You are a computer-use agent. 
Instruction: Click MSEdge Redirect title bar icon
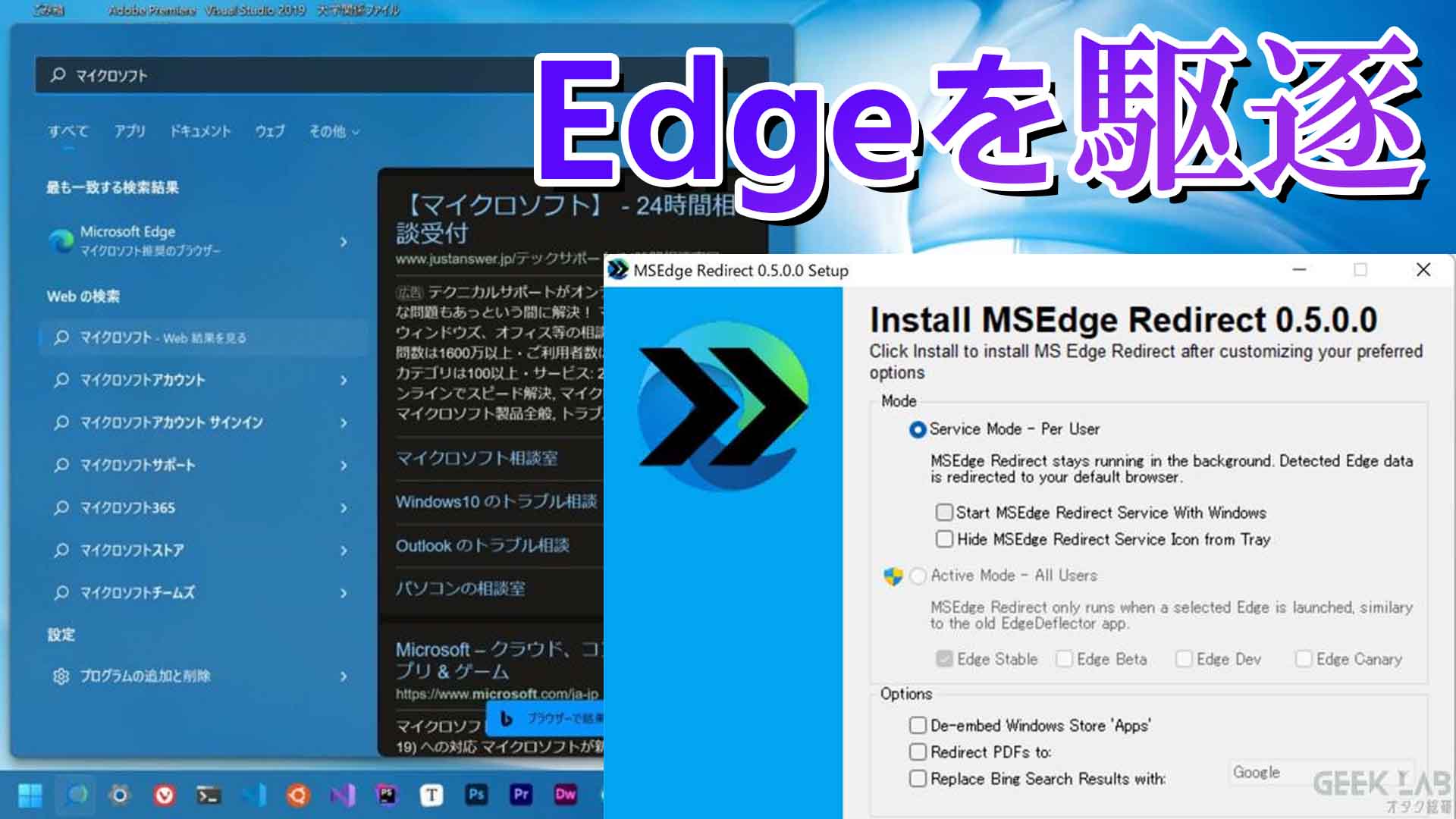pos(618,270)
